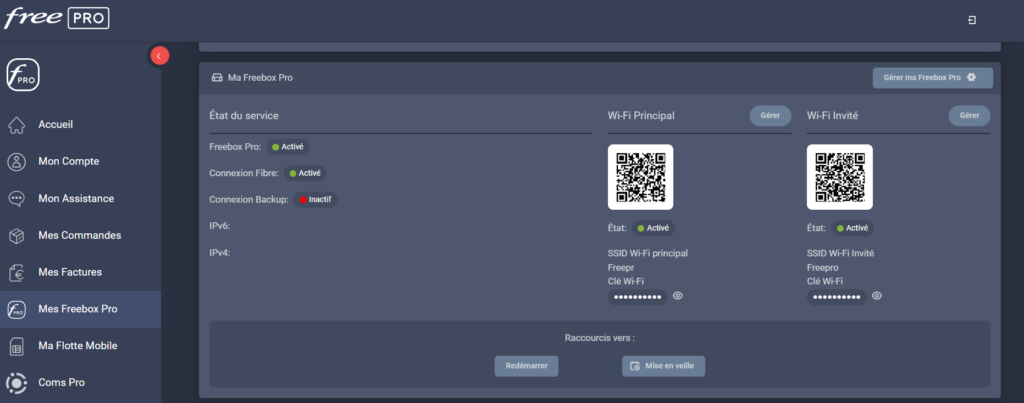The image size is (1024, 403).
Task: Click the Ma Freebox Pro panel title
Action: [260, 78]
